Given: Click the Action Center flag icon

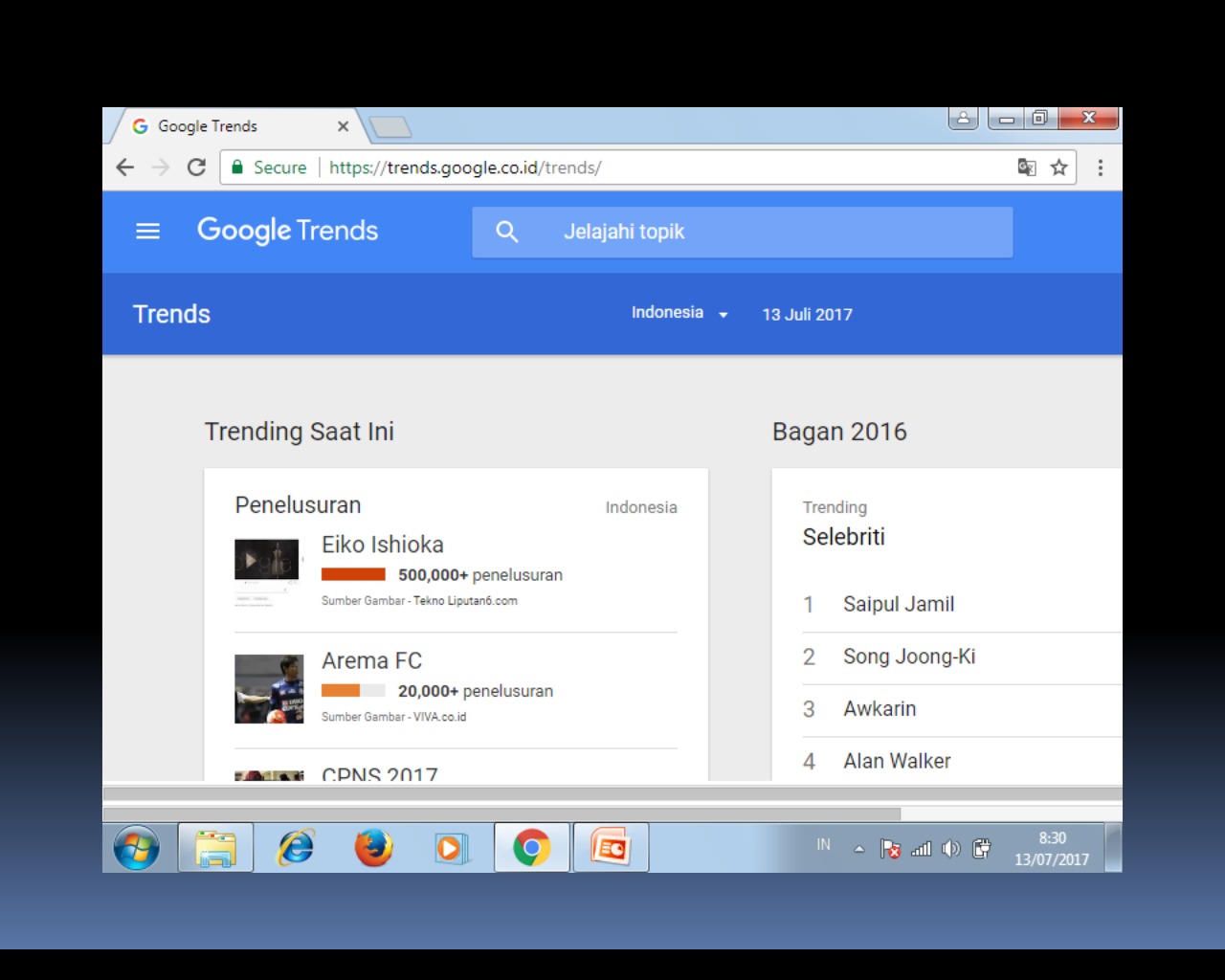Looking at the screenshot, I should pos(890,849).
